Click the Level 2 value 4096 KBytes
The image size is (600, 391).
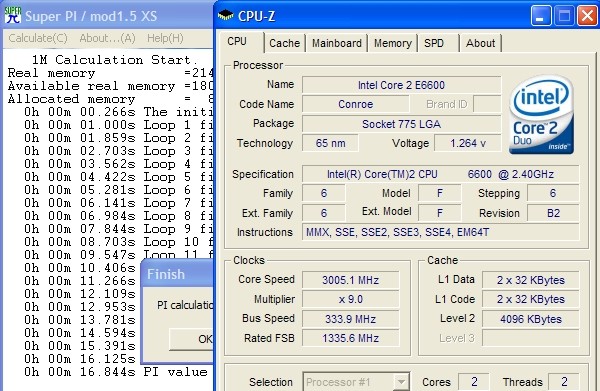[530, 319]
